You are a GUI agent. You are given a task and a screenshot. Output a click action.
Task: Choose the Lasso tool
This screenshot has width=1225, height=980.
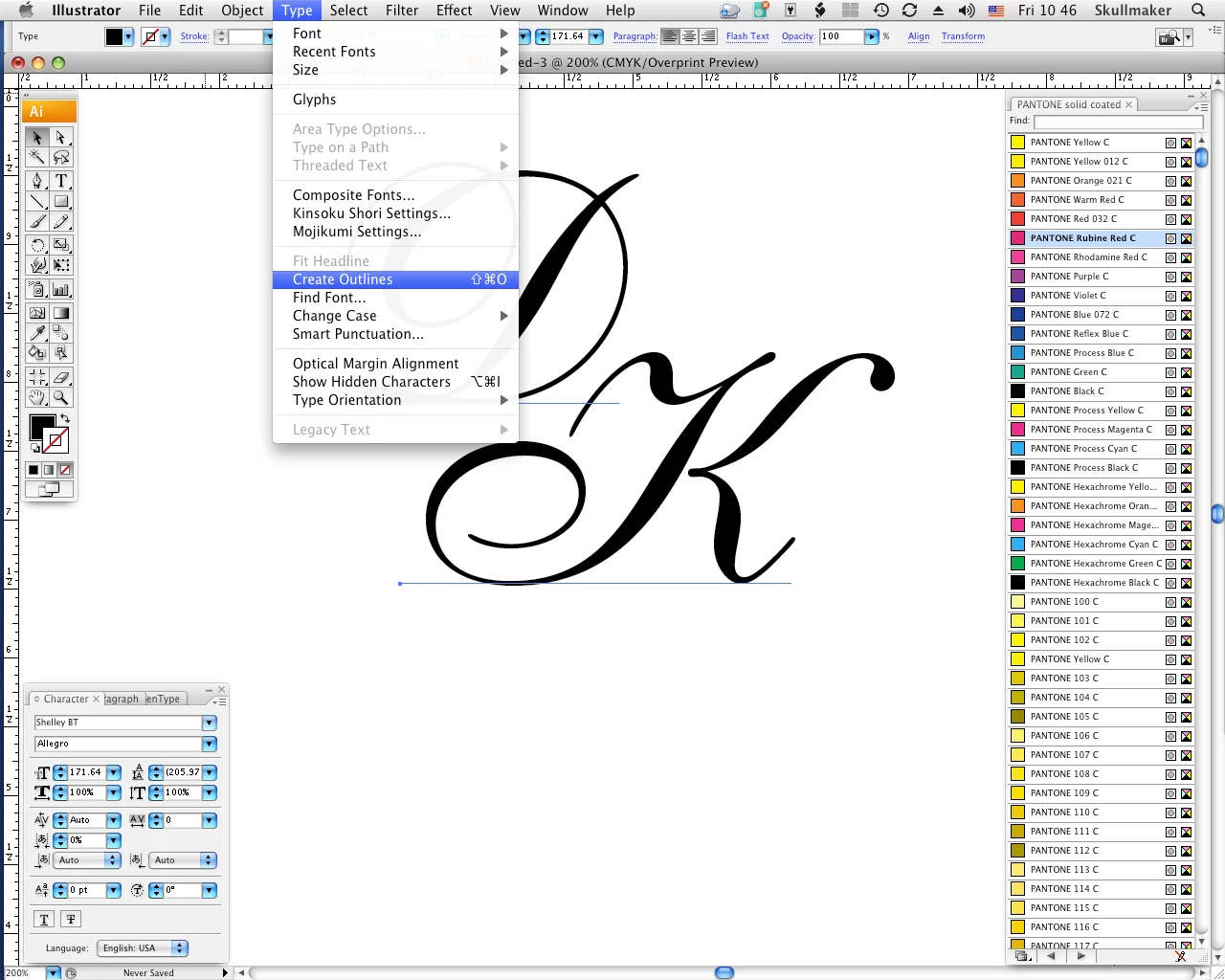[x=61, y=157]
